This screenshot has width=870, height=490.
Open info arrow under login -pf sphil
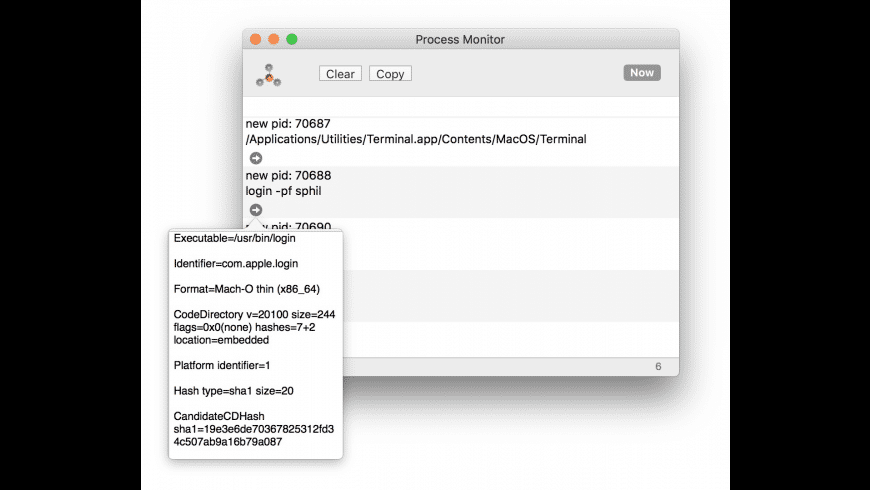coord(256,210)
